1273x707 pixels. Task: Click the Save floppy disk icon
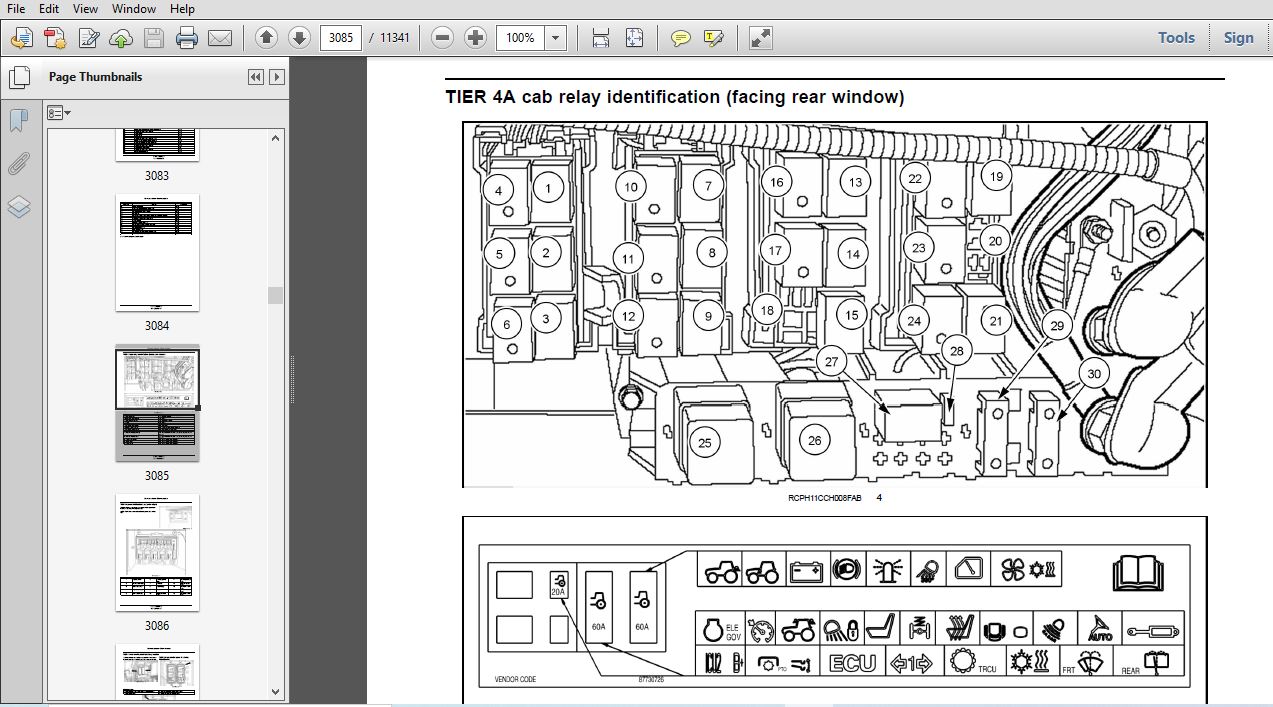pyautogui.click(x=153, y=38)
